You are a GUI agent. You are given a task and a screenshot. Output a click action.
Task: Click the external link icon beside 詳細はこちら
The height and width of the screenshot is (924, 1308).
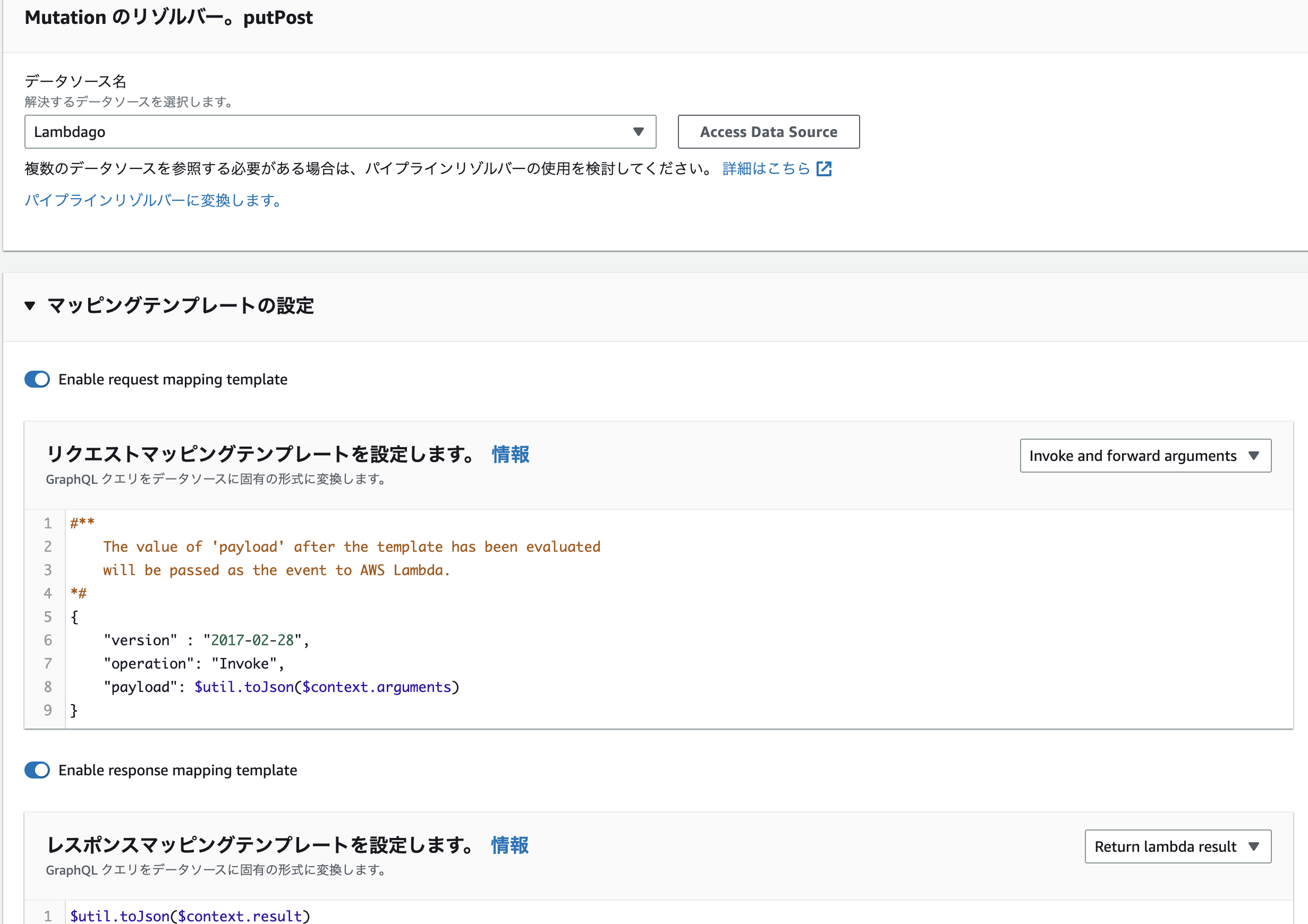pyautogui.click(x=825, y=168)
